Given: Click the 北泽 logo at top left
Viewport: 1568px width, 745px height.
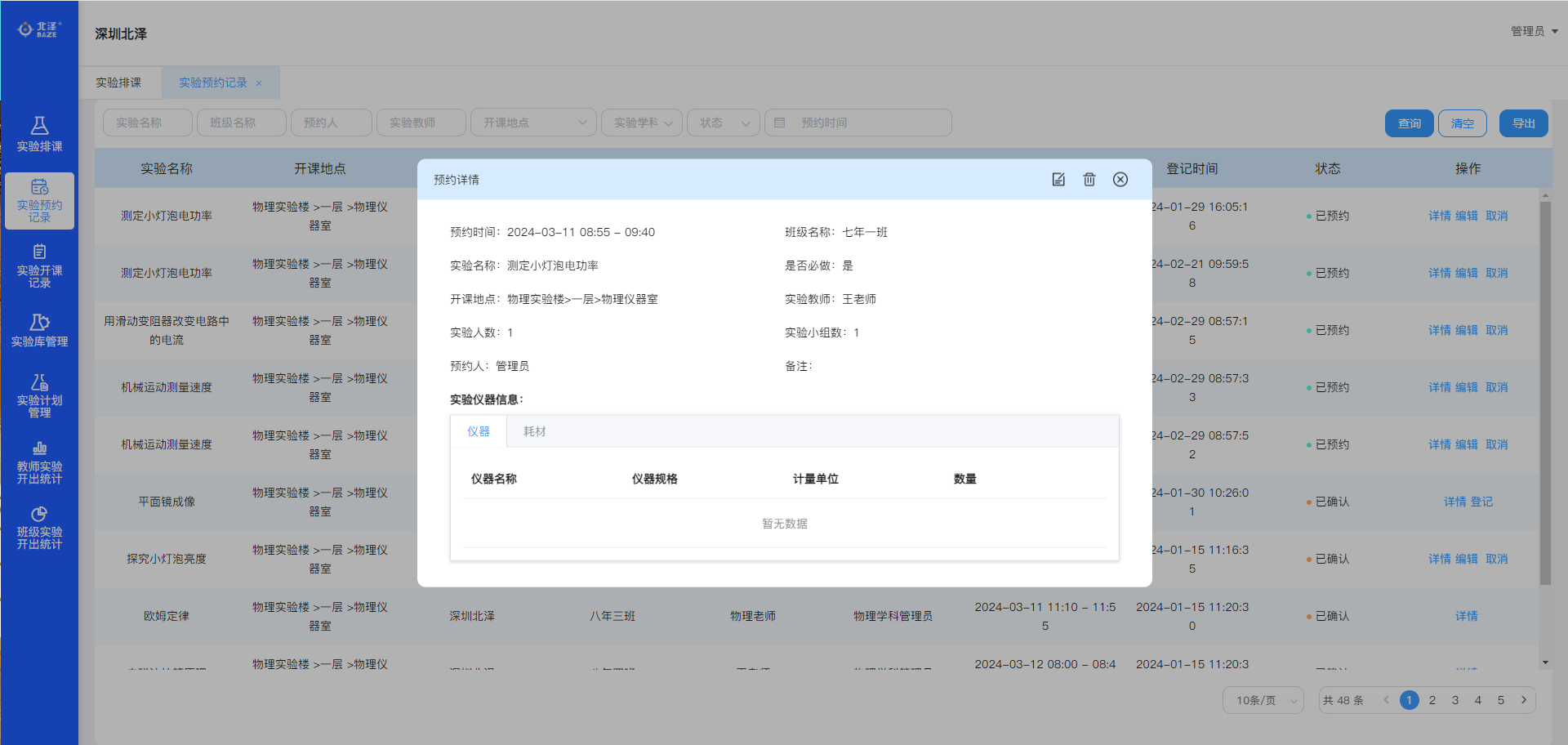Looking at the screenshot, I should (39, 29).
